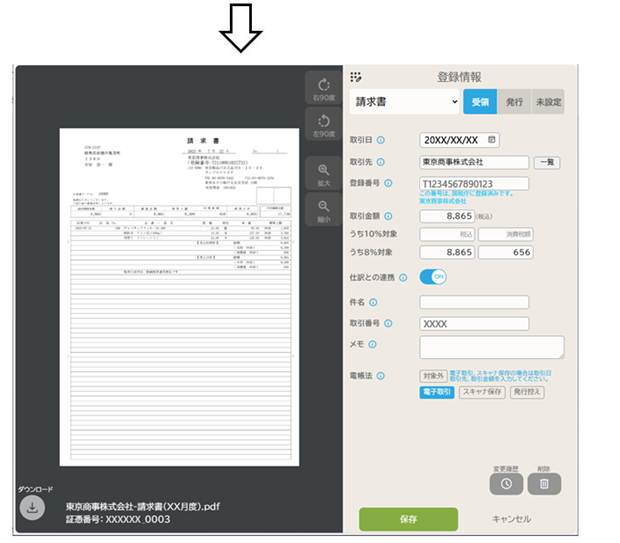Viewport: 620px width, 543px height.
Task: Show info for 取引金額
Action: 388,216
